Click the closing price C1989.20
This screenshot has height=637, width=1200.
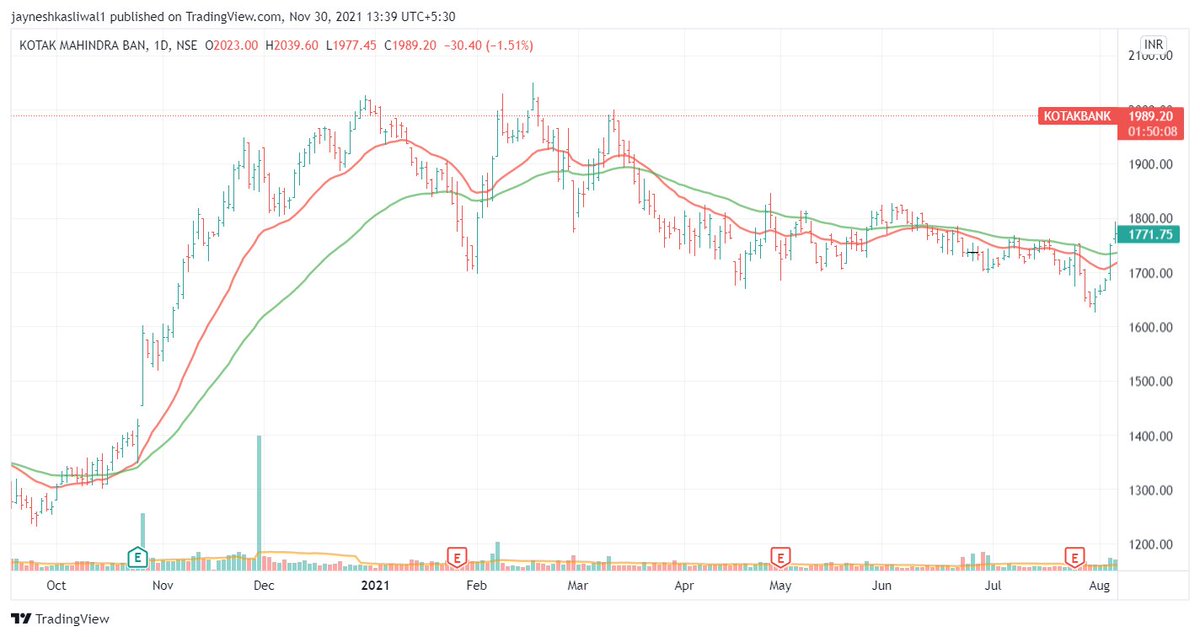(x=410, y=46)
